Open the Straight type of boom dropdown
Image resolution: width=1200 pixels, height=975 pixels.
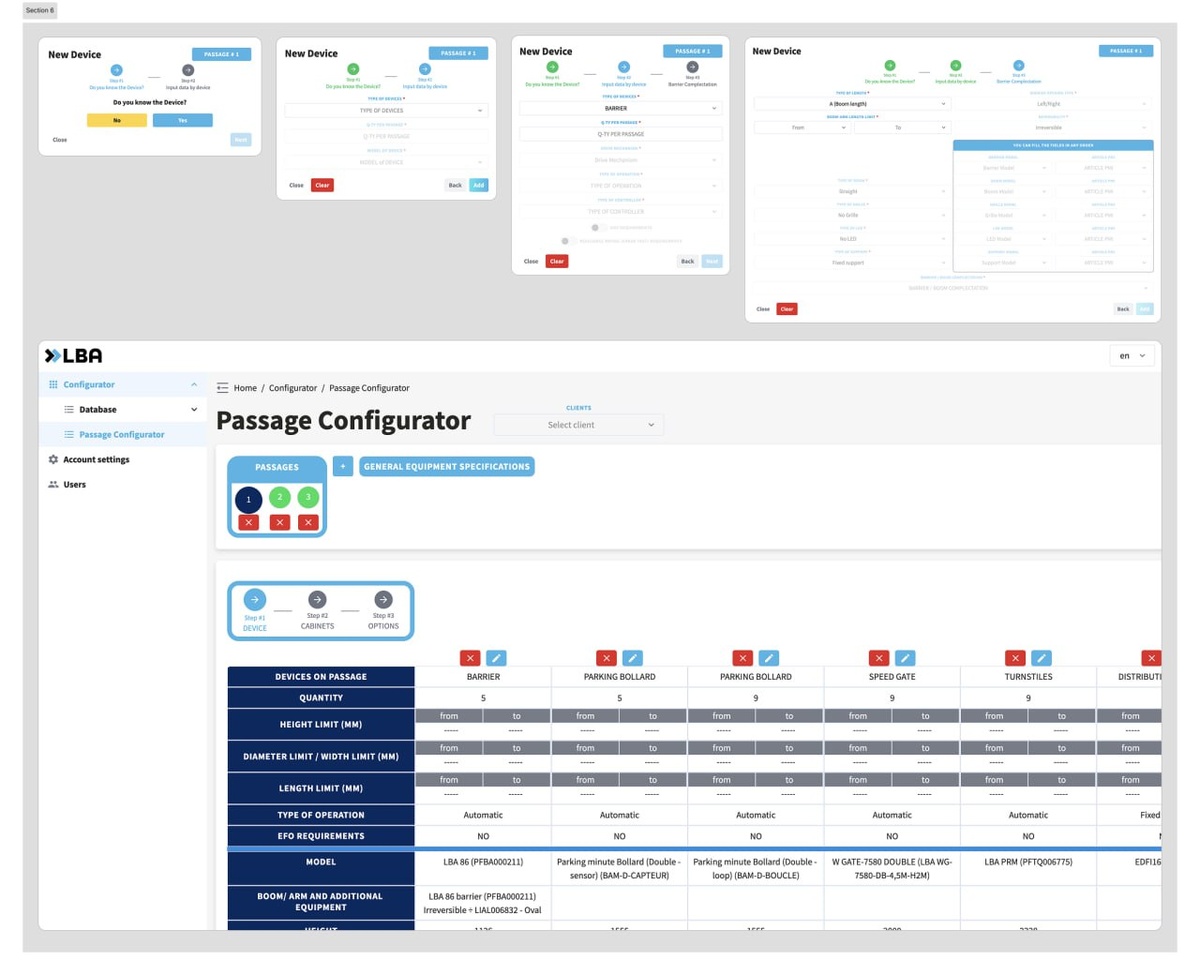851,191
